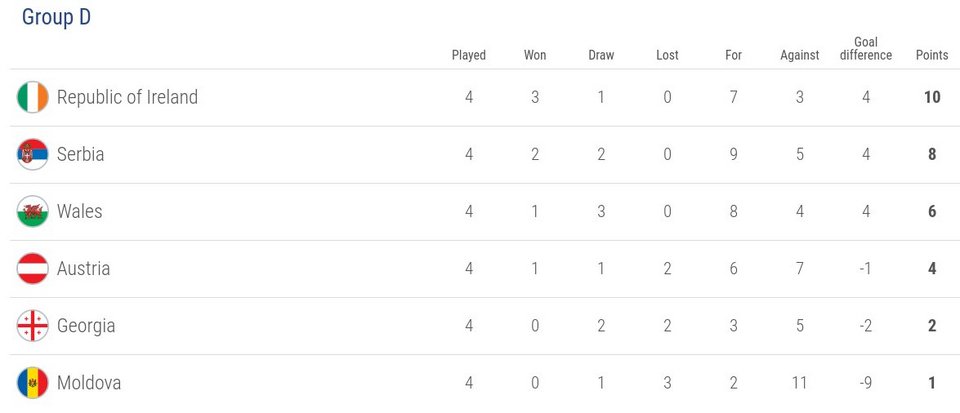The height and width of the screenshot is (413, 960).
Task: Click the Serbia flag icon
Action: tap(32, 154)
